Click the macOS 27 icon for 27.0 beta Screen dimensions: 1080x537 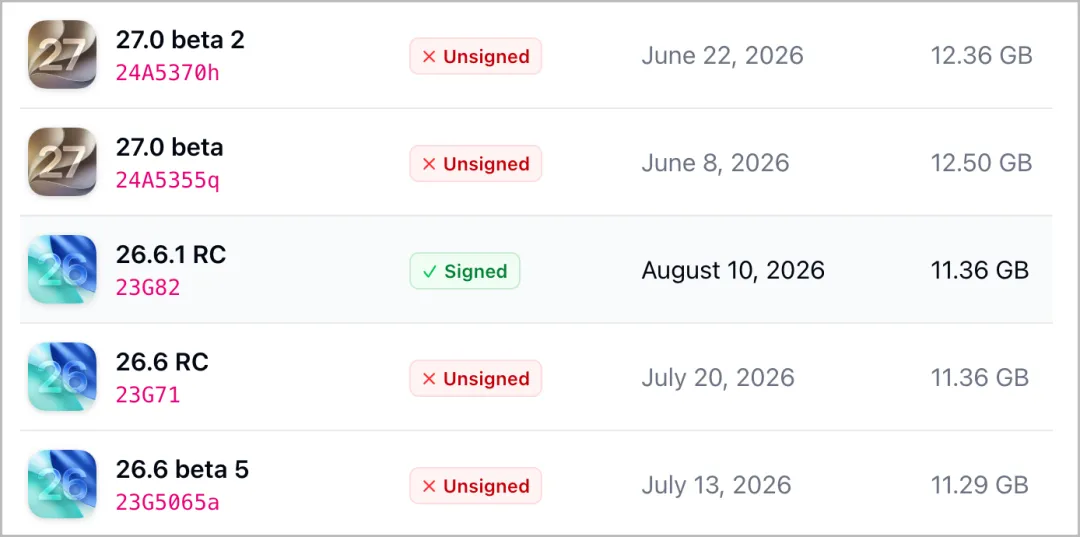pyautogui.click(x=62, y=162)
